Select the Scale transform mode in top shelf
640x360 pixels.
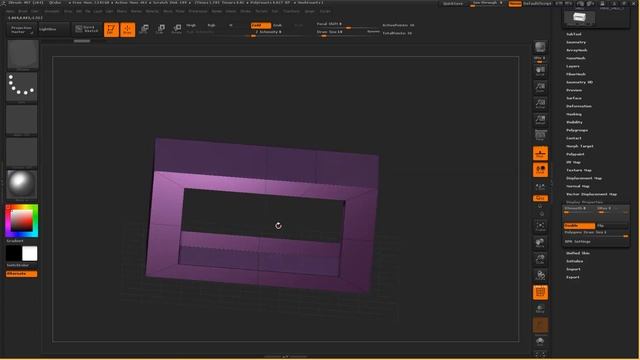[x=160, y=29]
